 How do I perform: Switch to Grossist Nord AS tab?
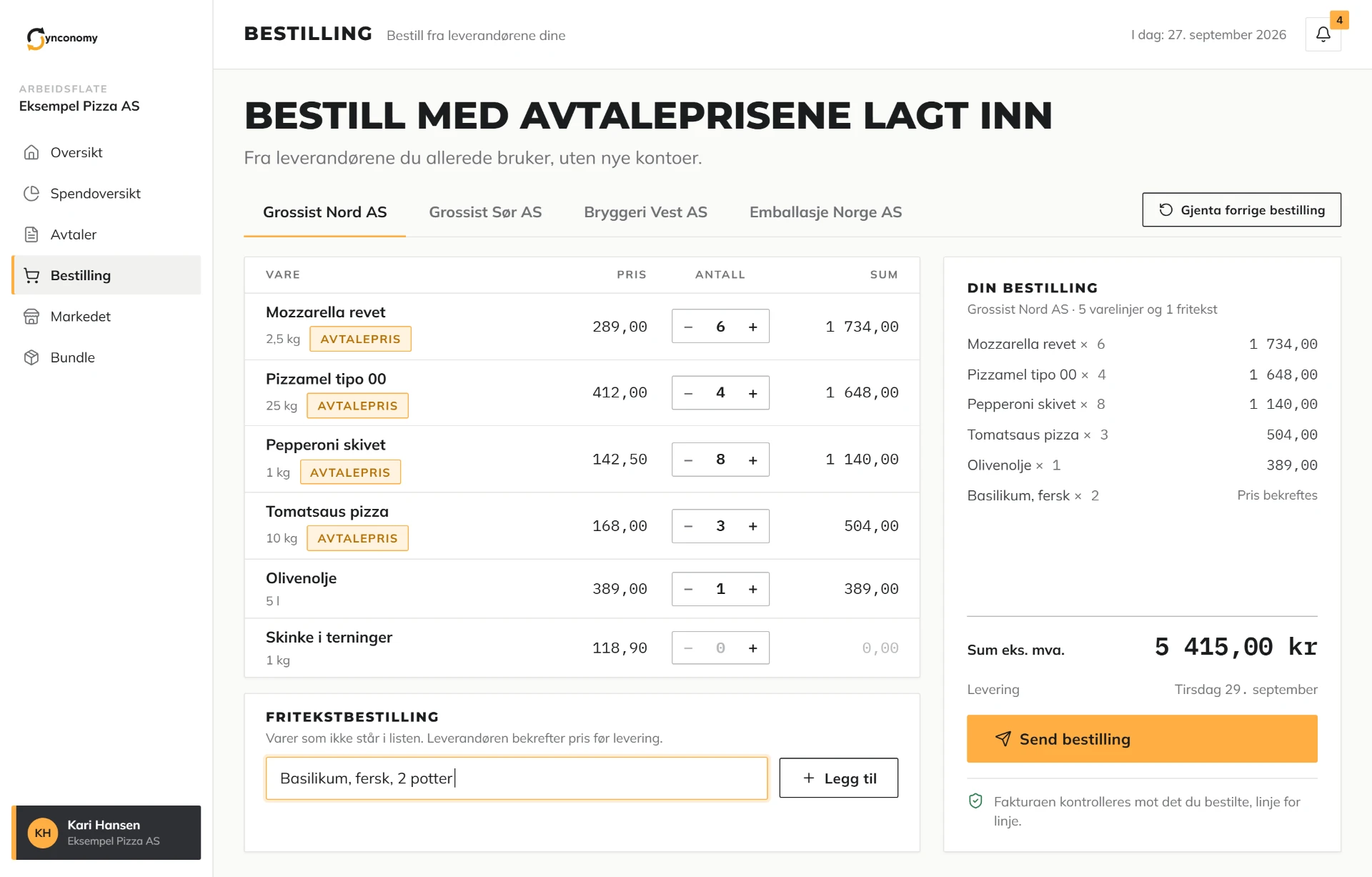[324, 212]
